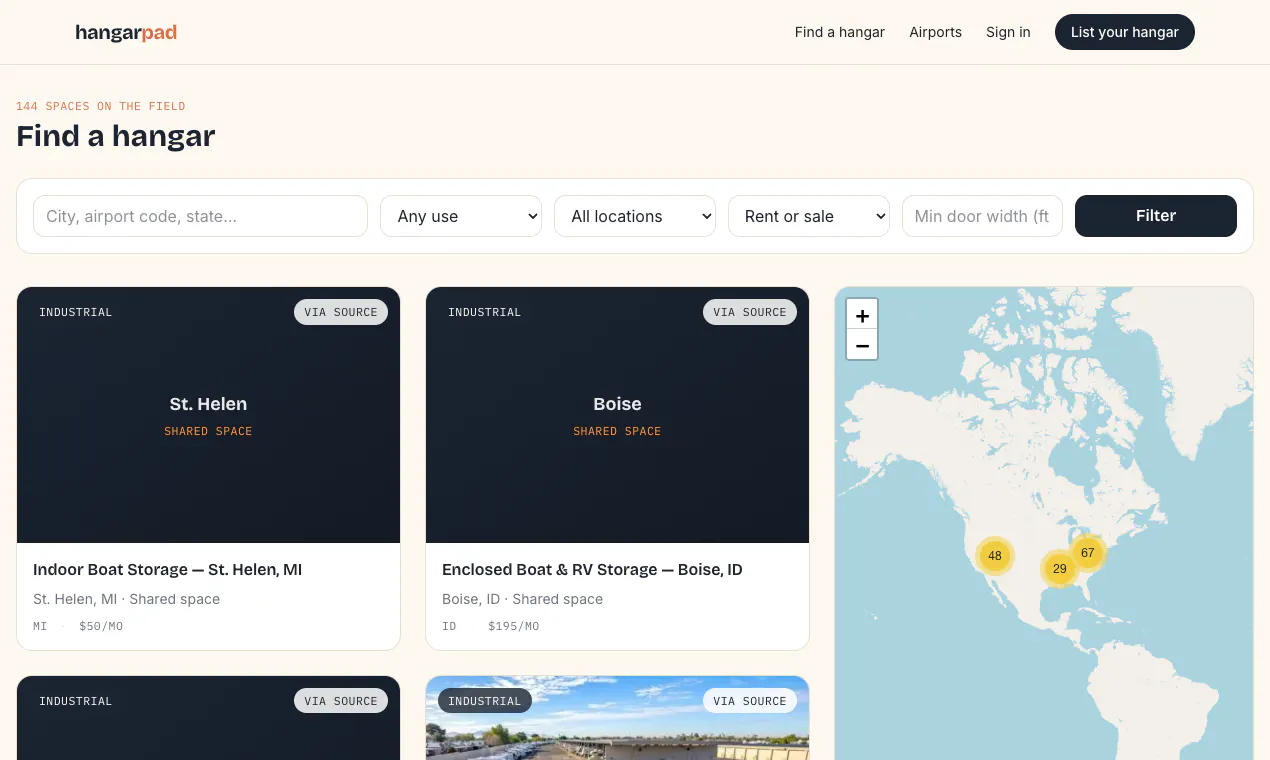The image size is (1270, 760).
Task: Open the 48 cluster marker on map
Action: pos(995,555)
